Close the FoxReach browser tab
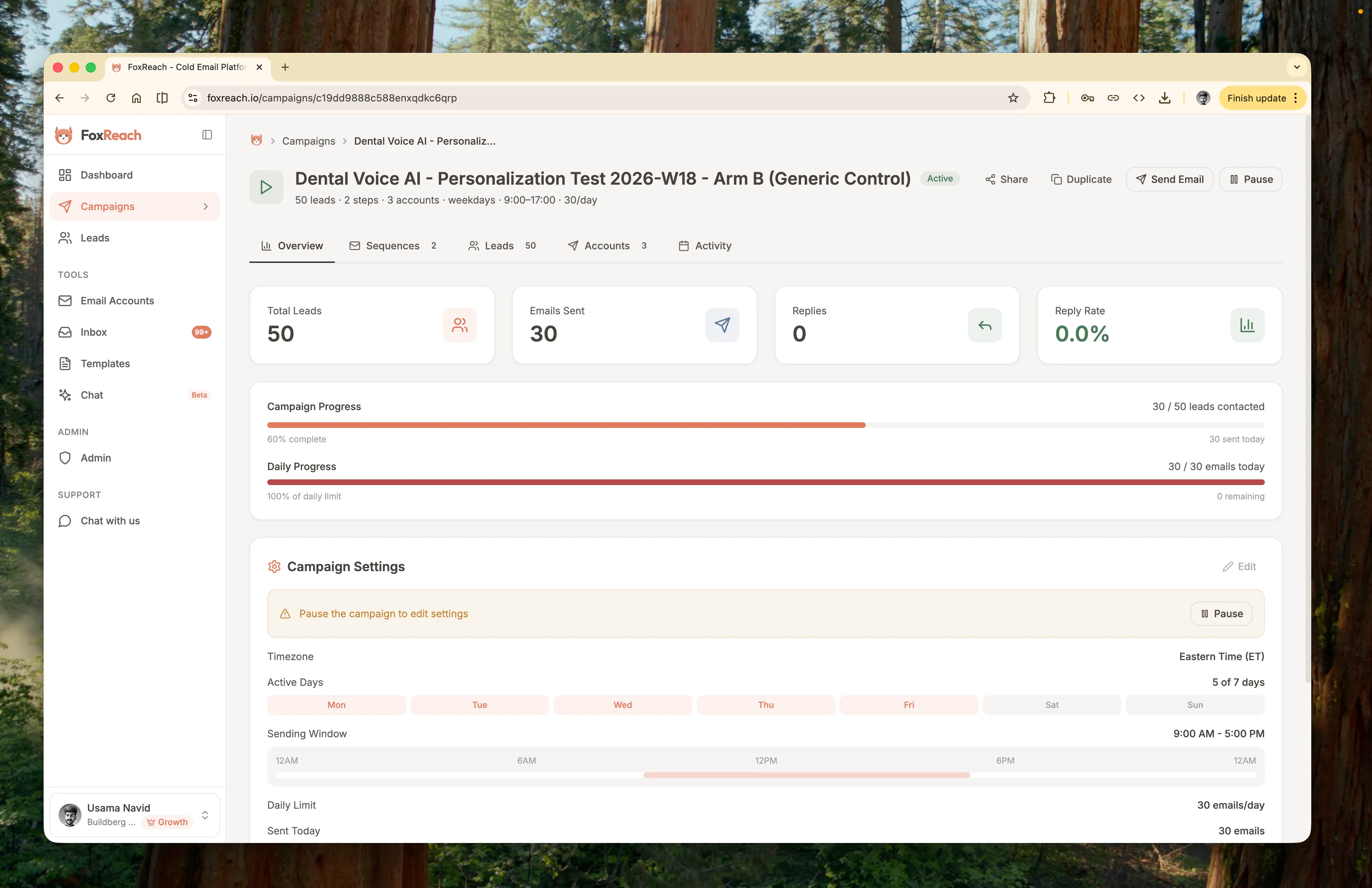The height and width of the screenshot is (888, 1372). click(x=259, y=68)
